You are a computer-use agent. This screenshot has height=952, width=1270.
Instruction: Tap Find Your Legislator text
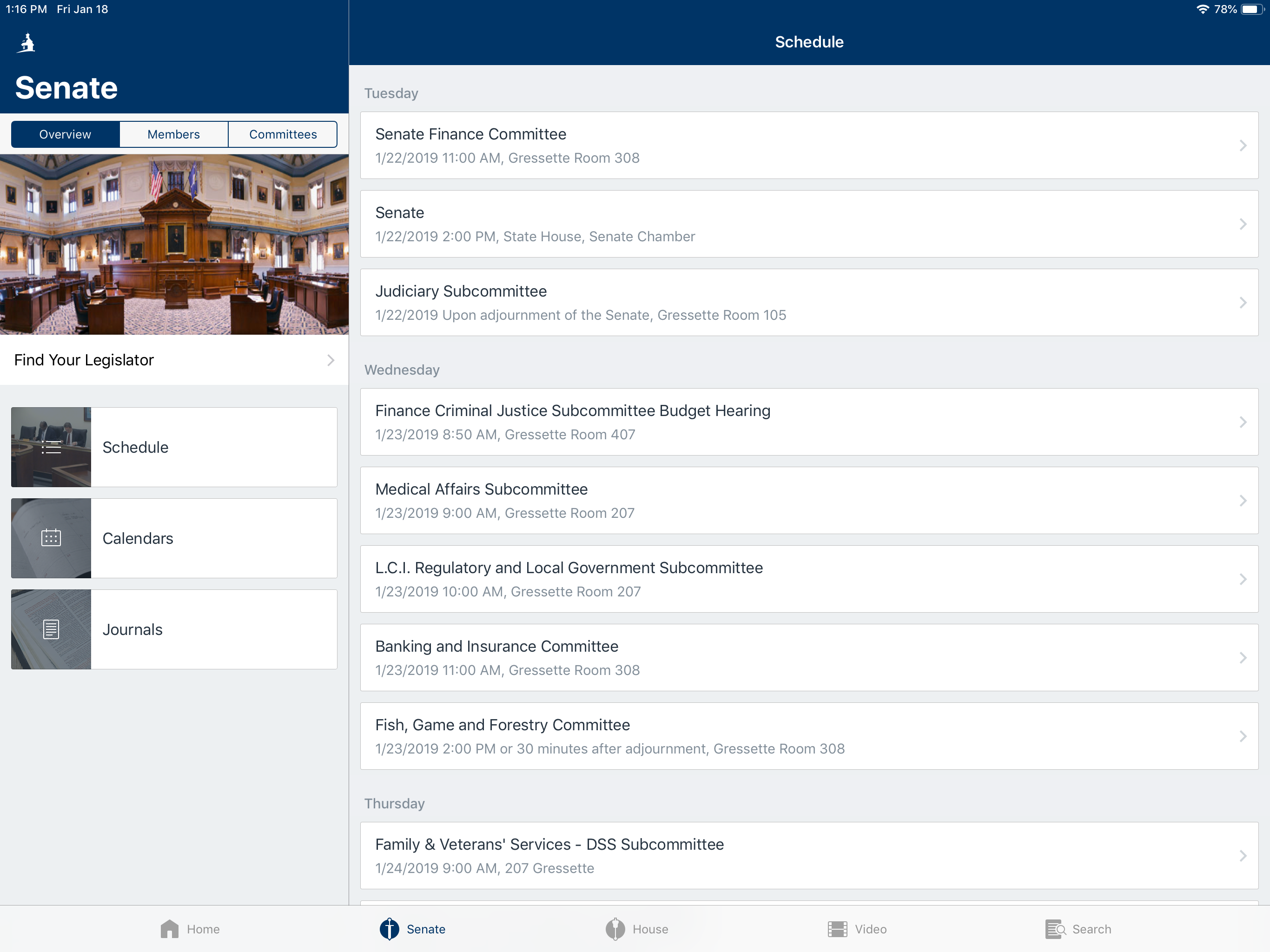[x=84, y=360]
